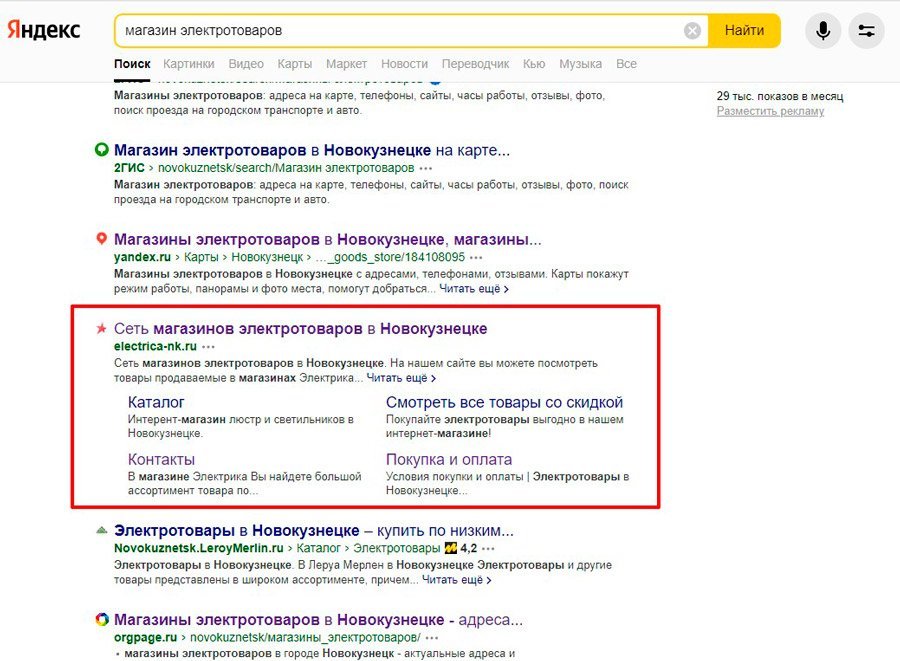Open the Контакты sitelink

tap(161, 459)
